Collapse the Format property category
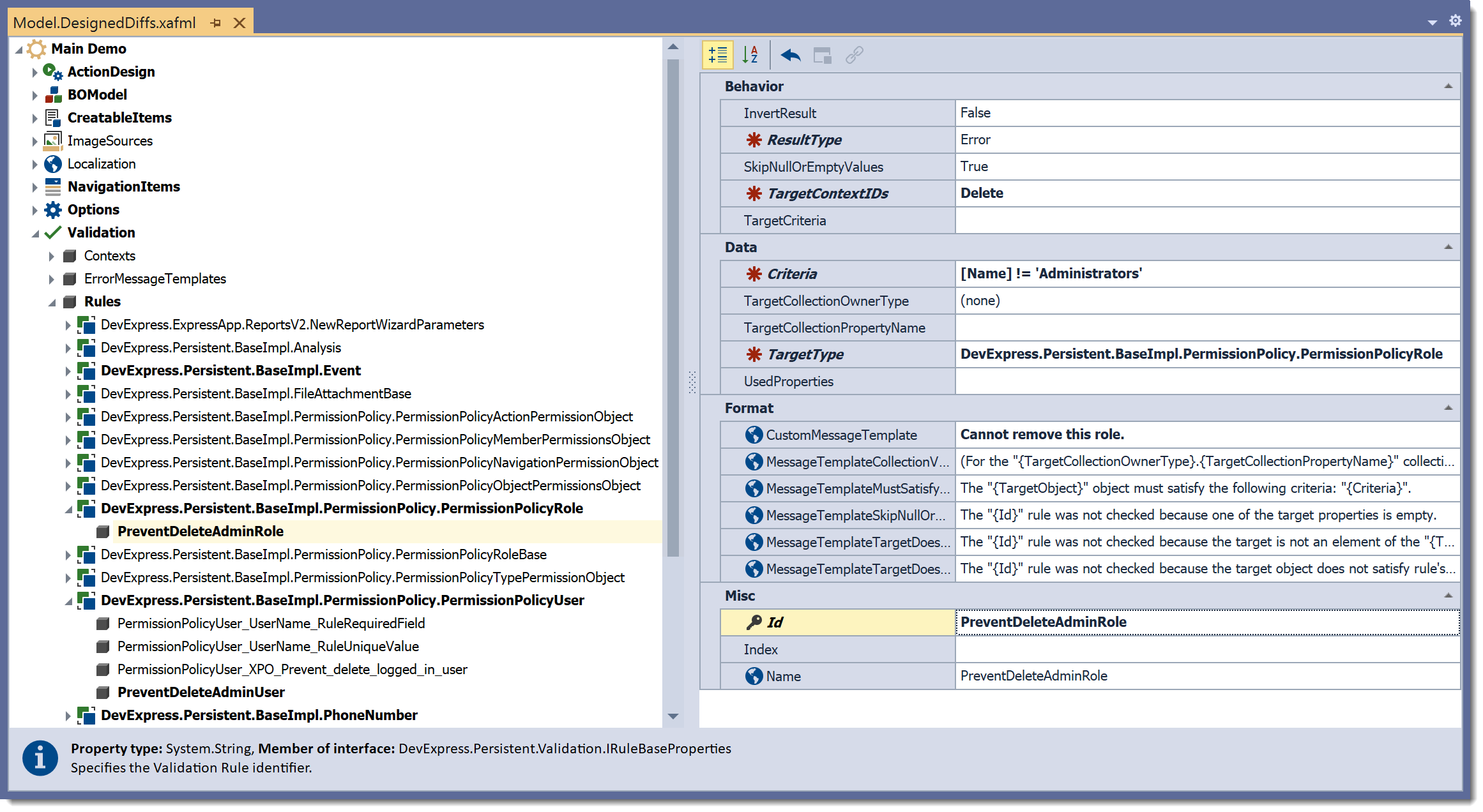1483x812 pixels. [x=1448, y=408]
